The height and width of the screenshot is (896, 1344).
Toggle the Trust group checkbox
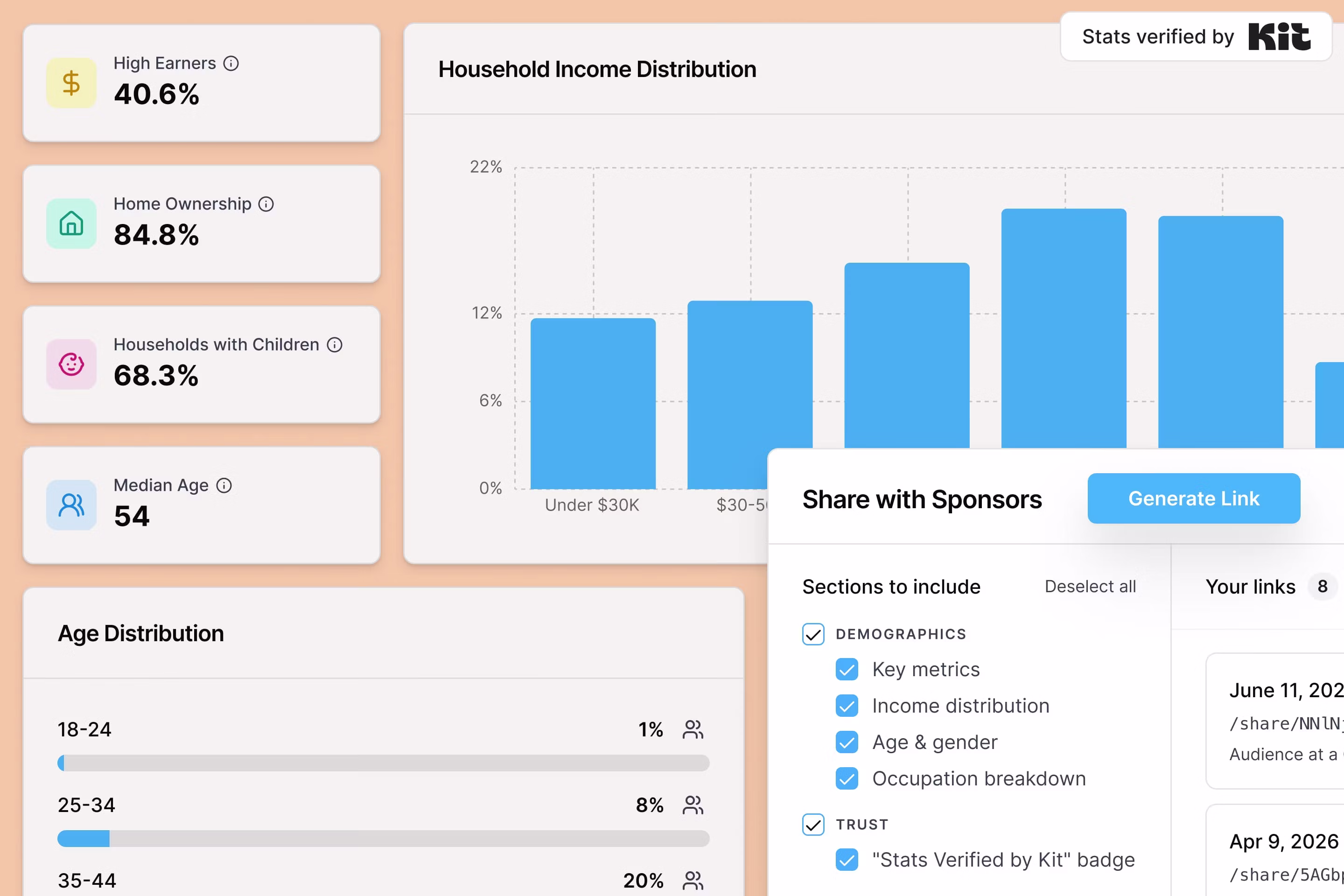pos(813,825)
